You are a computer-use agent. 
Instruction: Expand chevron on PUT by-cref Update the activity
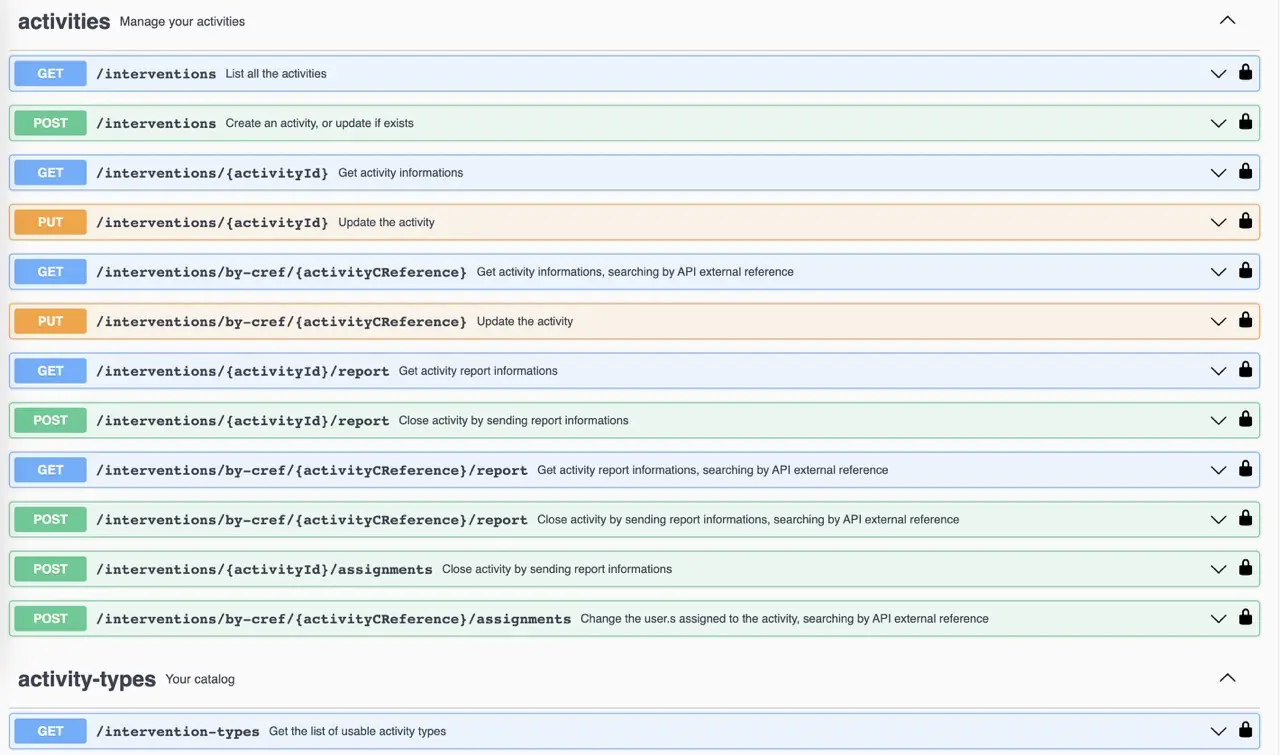pyautogui.click(x=1218, y=322)
